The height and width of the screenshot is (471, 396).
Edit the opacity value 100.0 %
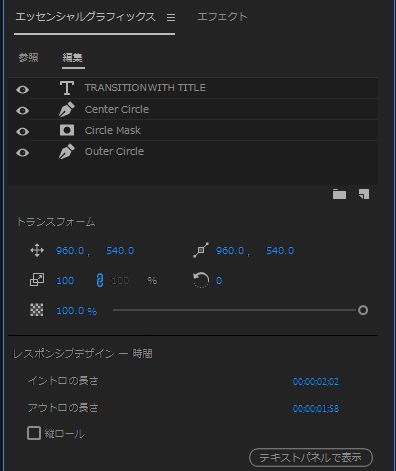click(76, 311)
